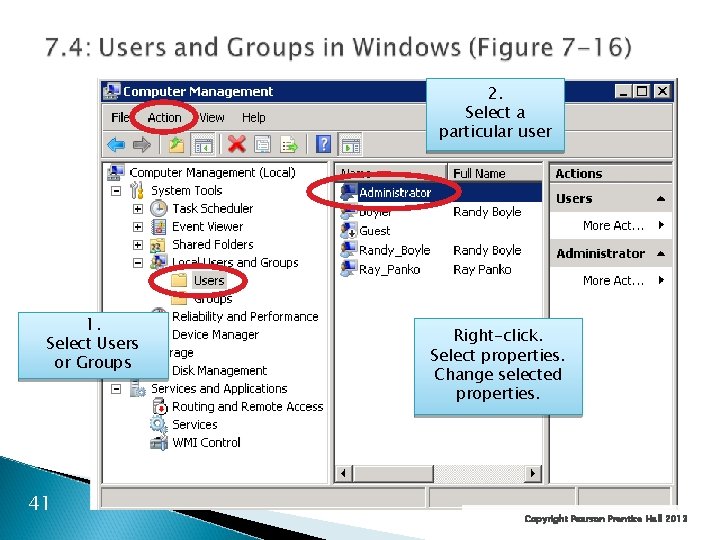The height and width of the screenshot is (540, 720).
Task: Click More Actions under Administrator heading
Action: point(613,280)
